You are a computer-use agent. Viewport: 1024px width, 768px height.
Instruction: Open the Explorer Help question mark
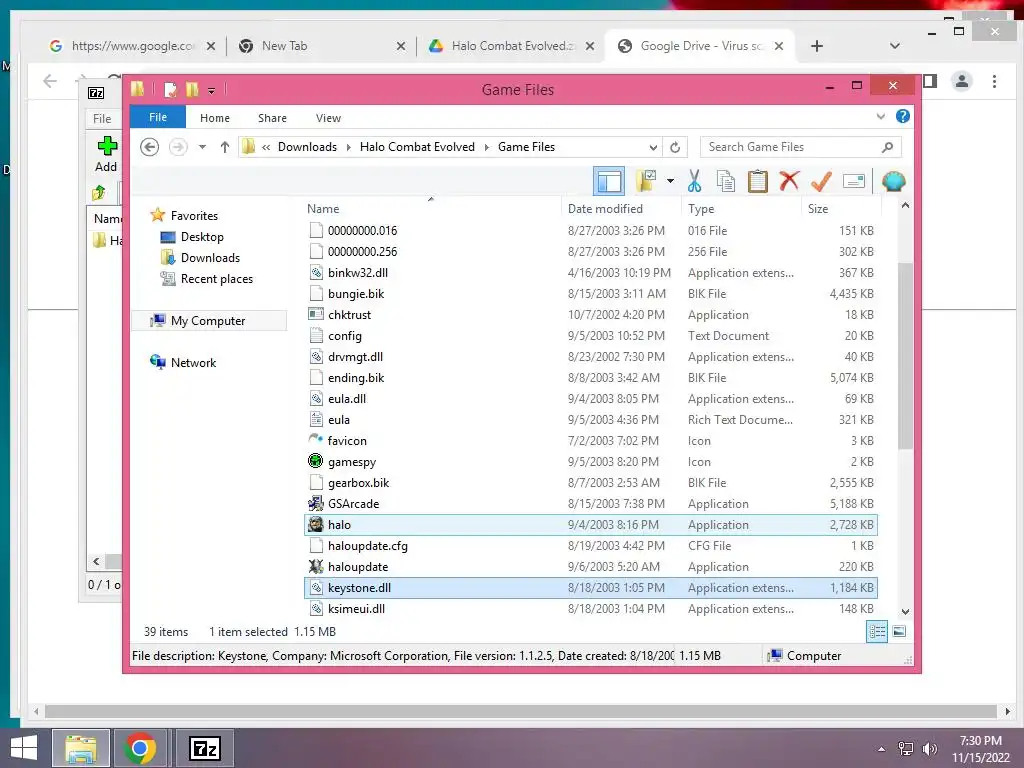[x=903, y=116]
